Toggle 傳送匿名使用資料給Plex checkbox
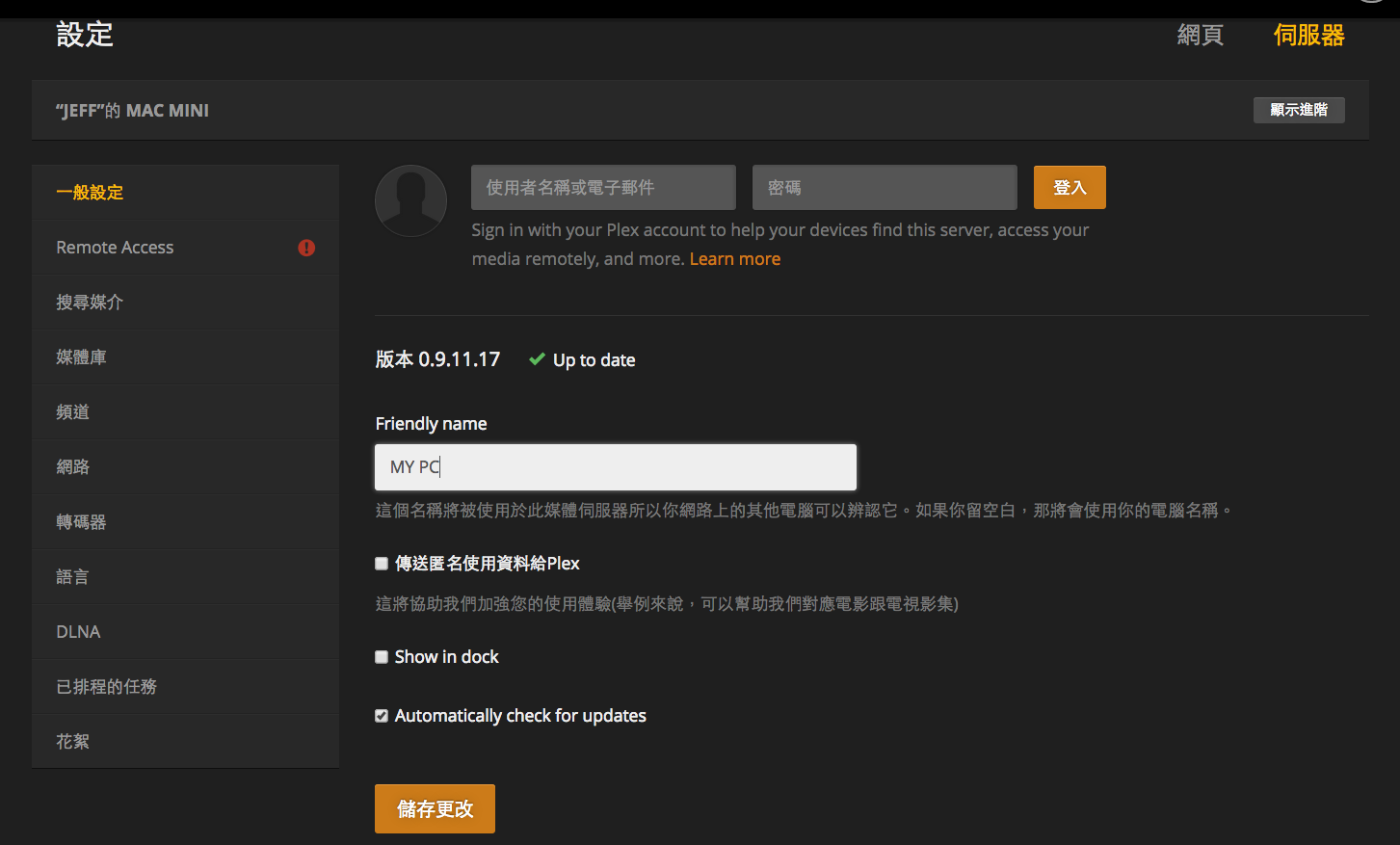1400x845 pixels. pos(382,564)
